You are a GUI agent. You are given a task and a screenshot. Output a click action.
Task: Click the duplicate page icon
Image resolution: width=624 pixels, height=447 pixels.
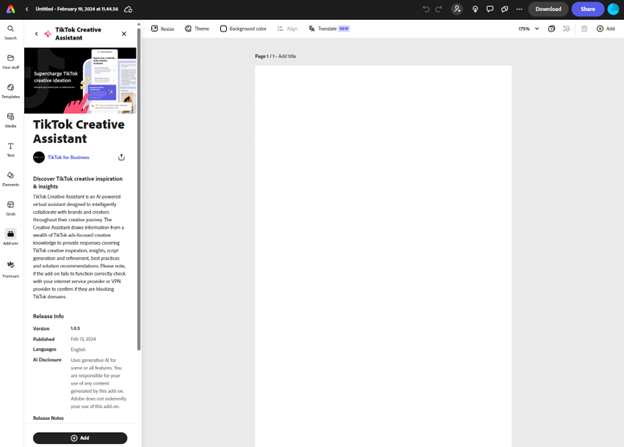551,29
